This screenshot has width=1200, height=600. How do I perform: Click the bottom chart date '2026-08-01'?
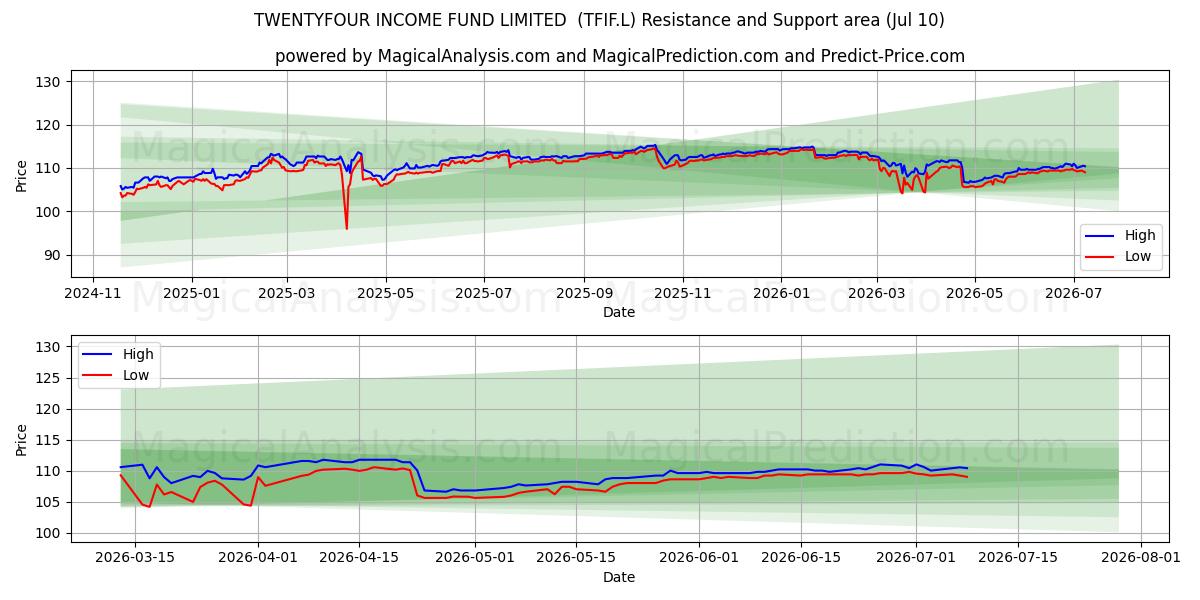click(1141, 558)
